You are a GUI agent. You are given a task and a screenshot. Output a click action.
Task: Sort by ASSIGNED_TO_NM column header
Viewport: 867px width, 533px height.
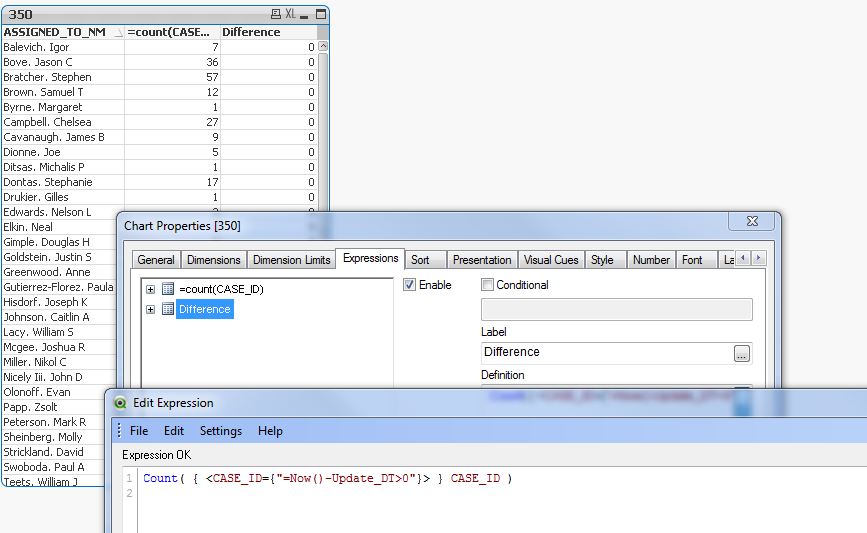point(54,32)
